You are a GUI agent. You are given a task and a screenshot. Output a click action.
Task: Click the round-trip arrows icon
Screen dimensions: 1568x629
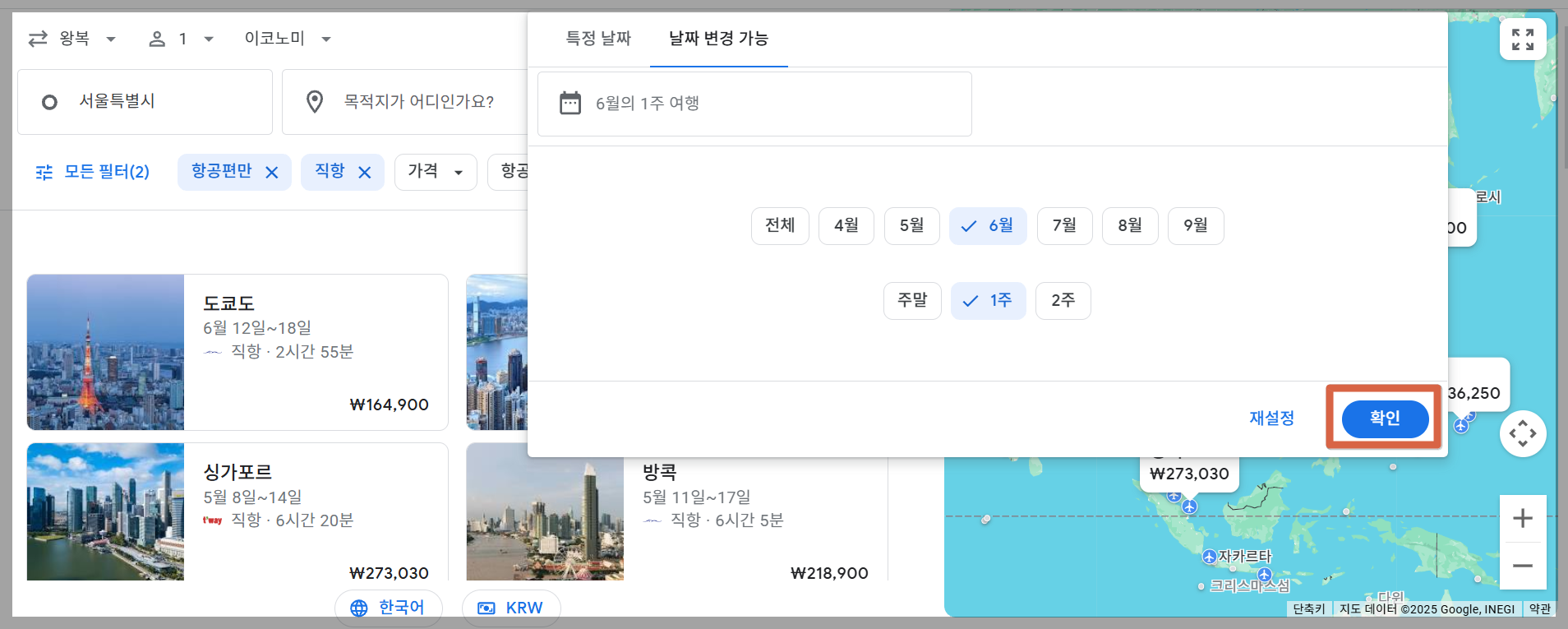coord(38,39)
